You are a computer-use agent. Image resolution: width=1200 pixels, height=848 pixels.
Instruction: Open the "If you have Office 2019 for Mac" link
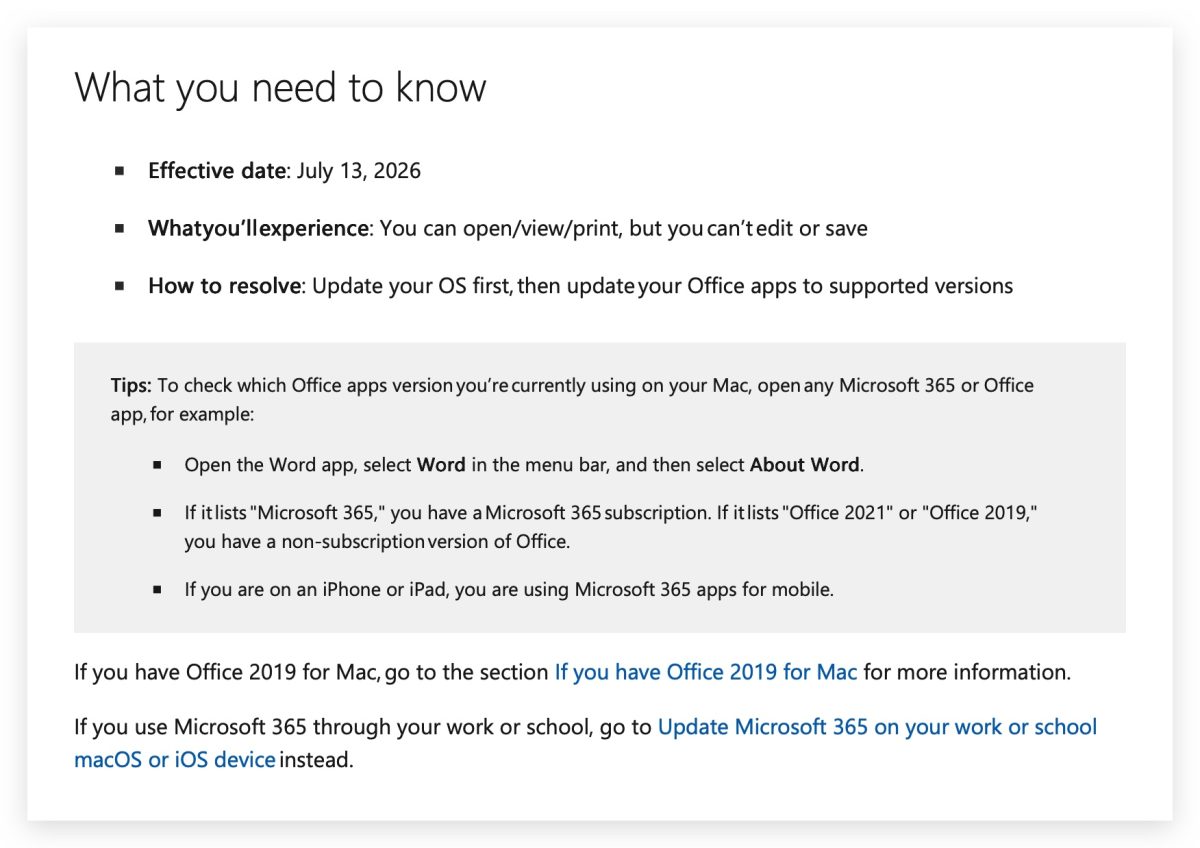pos(706,672)
